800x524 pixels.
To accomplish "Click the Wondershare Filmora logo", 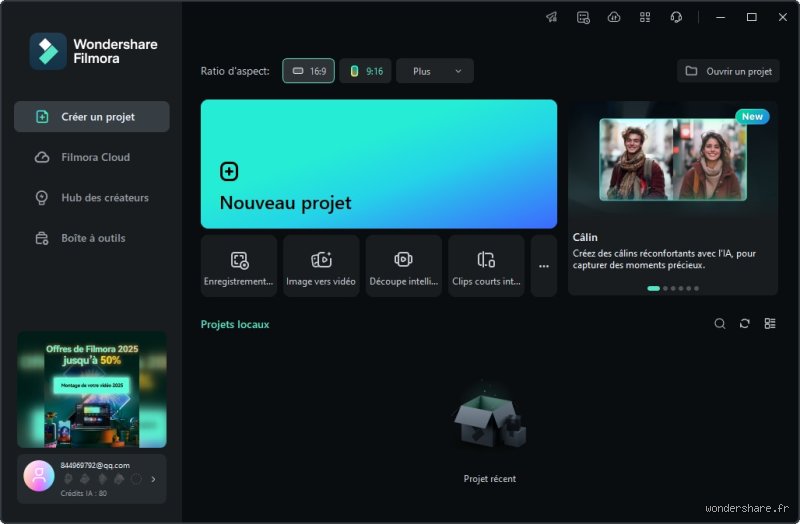I will (93, 52).
